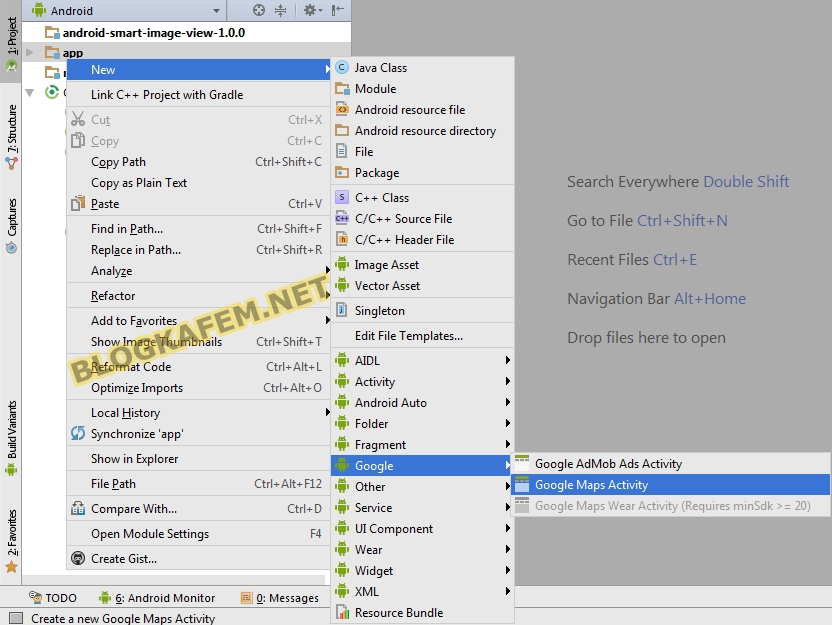Click the scroll from source crosshair icon
832x625 pixels.
pyautogui.click(x=258, y=10)
